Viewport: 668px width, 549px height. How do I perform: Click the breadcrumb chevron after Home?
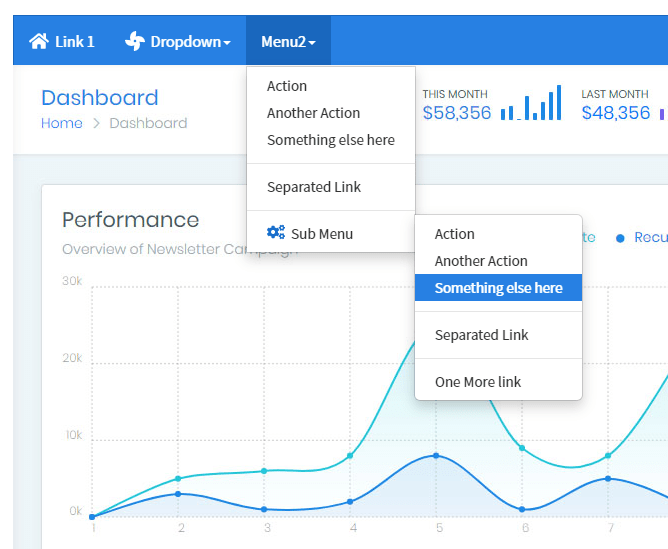(x=96, y=124)
